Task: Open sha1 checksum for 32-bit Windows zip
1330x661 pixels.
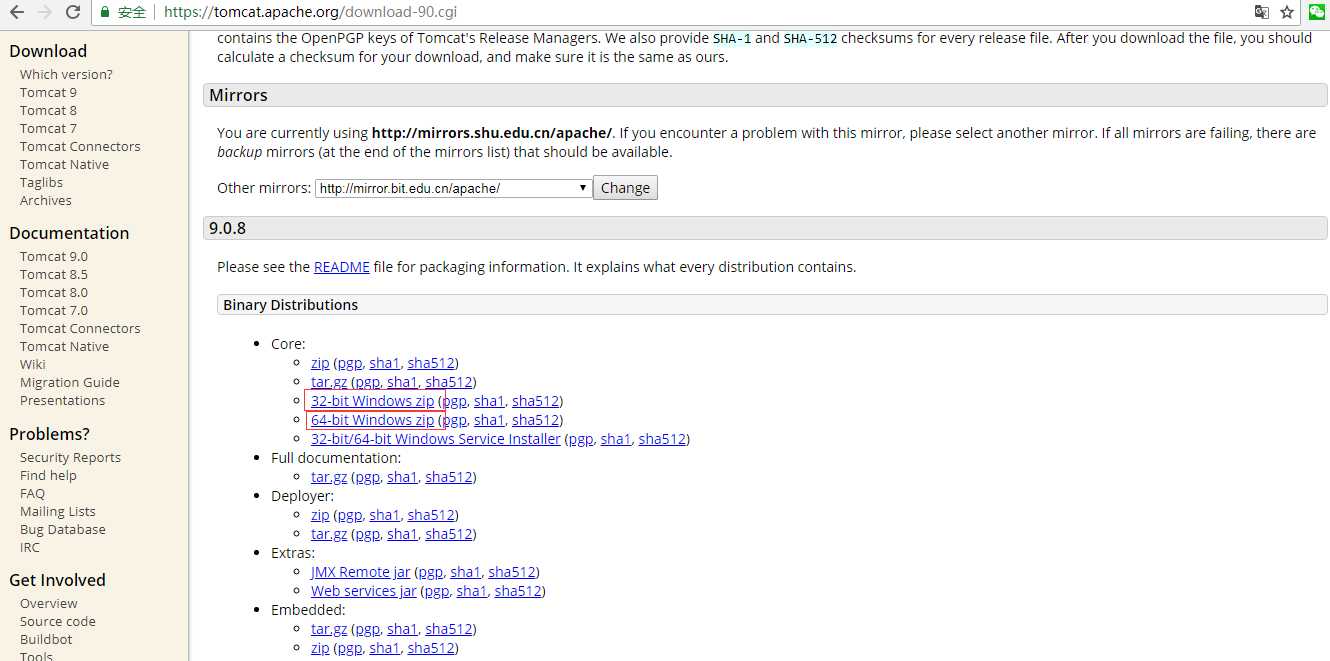Action: coord(489,401)
